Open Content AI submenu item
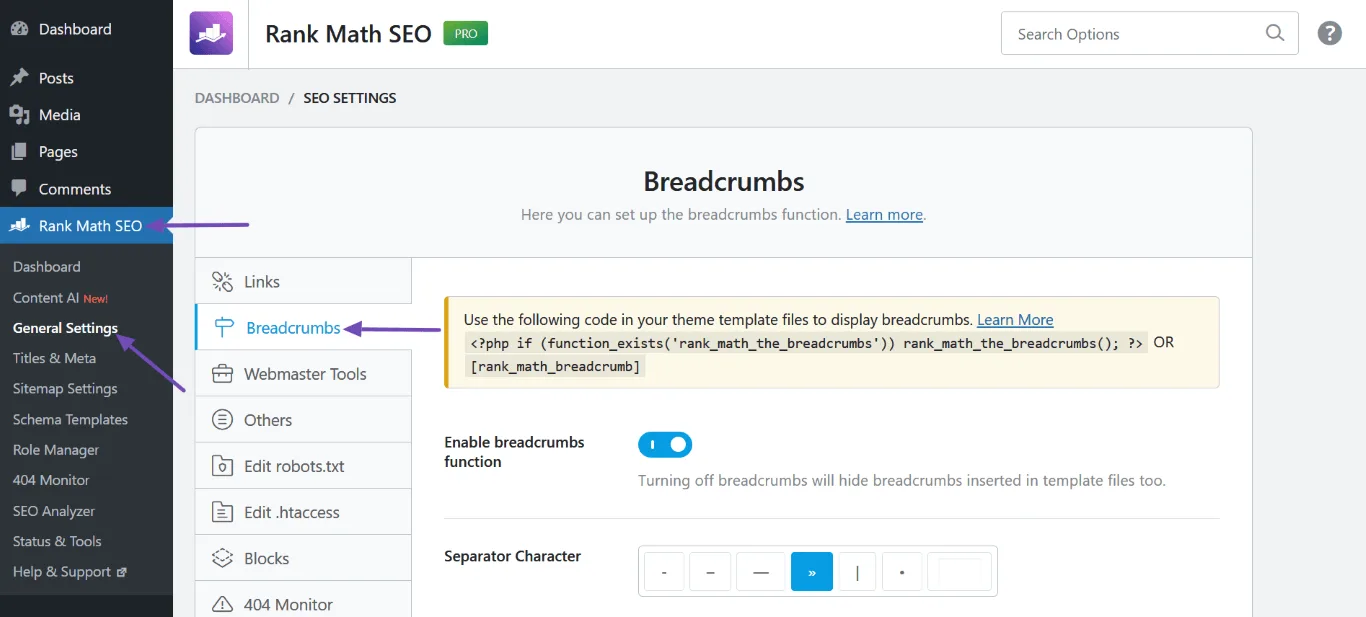The height and width of the screenshot is (617, 1366). [x=60, y=298]
